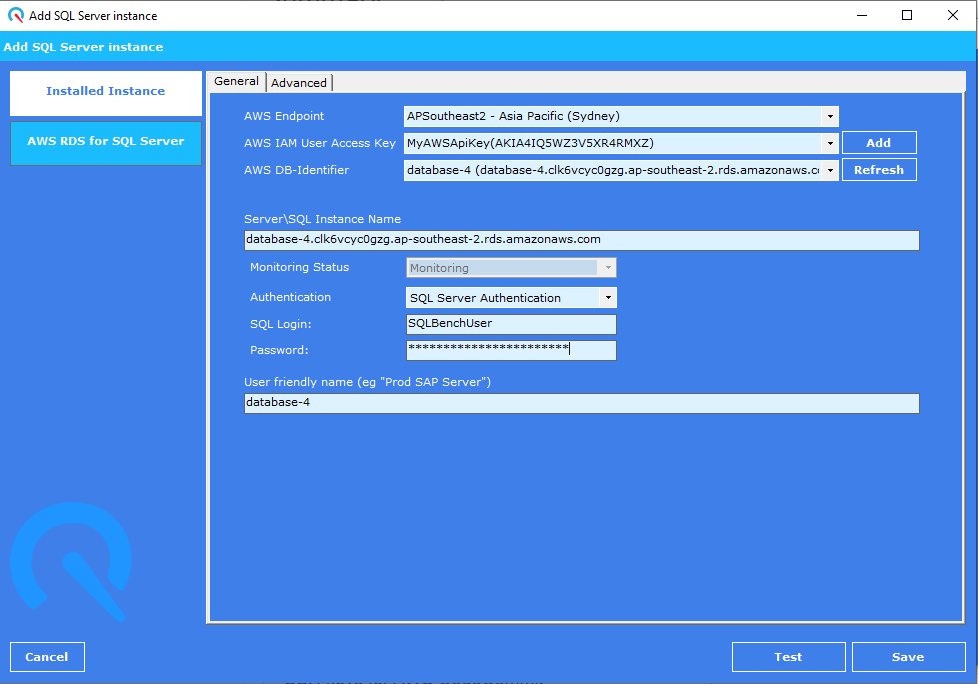This screenshot has height=684, width=978.
Task: Open the AWS IAM User Access Key dropdown
Action: pyautogui.click(x=829, y=143)
